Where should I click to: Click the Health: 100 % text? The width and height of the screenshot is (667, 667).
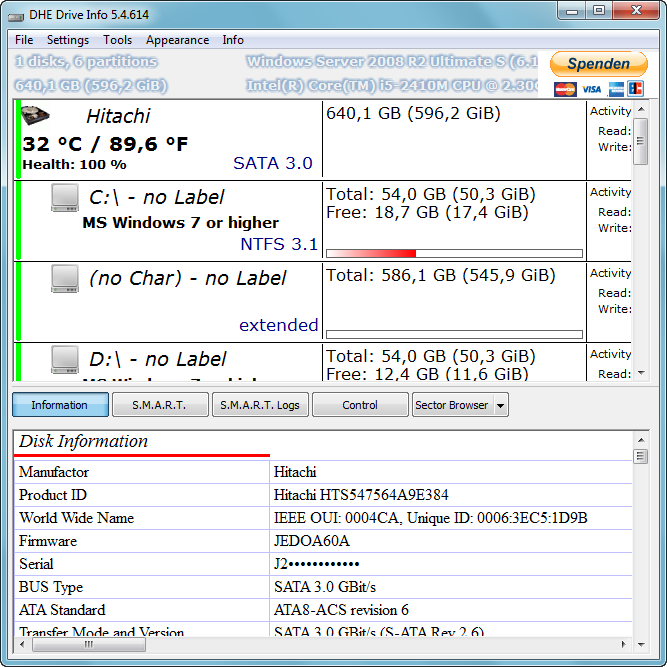point(74,165)
